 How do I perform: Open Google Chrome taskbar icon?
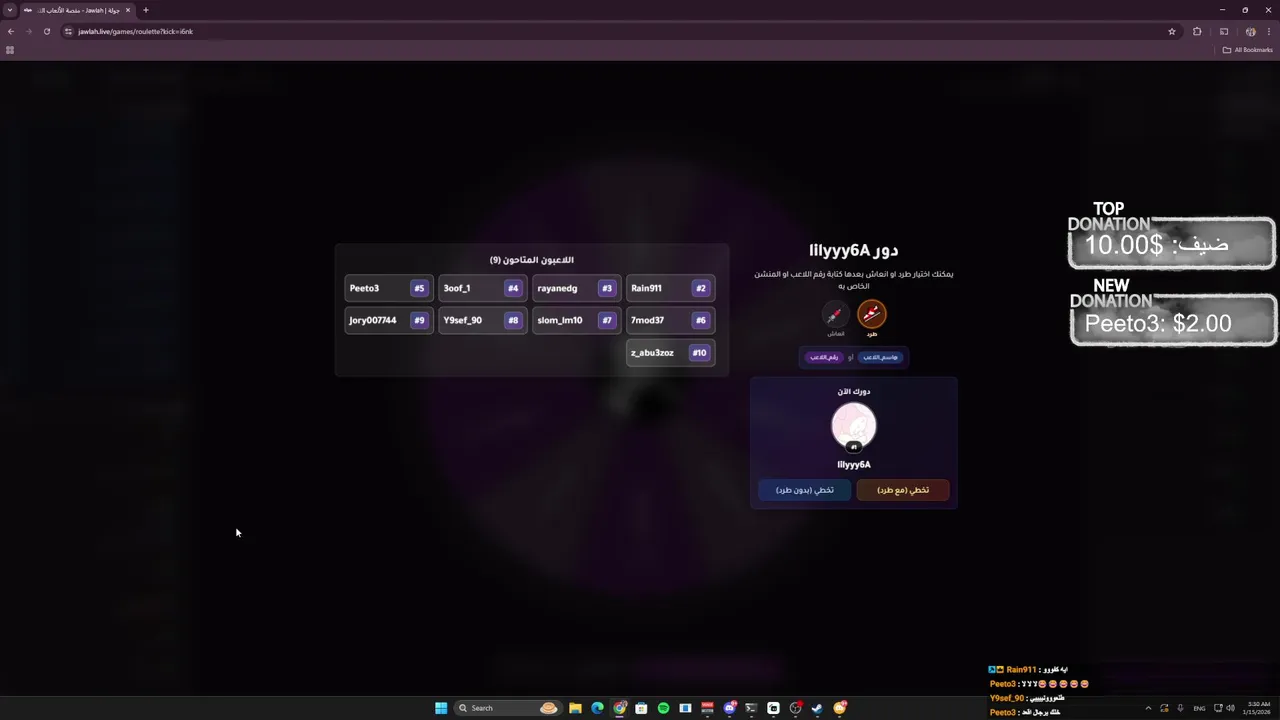(x=620, y=708)
